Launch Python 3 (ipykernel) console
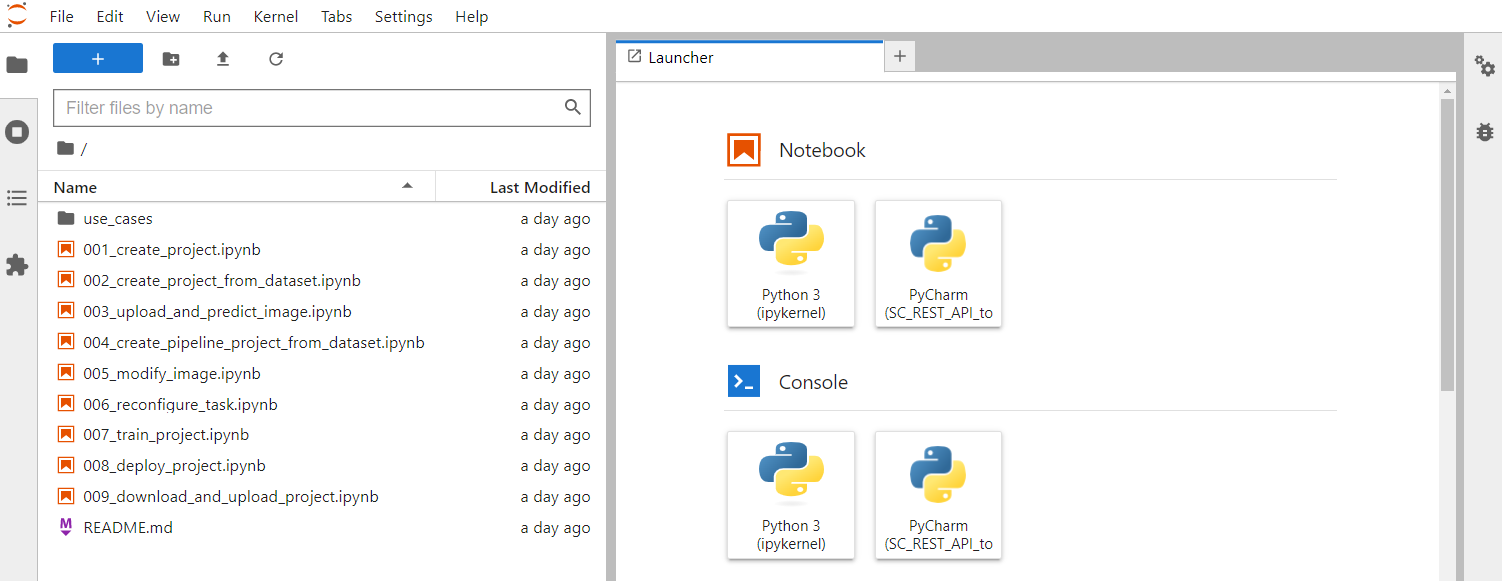The height and width of the screenshot is (581, 1502). pos(791,495)
